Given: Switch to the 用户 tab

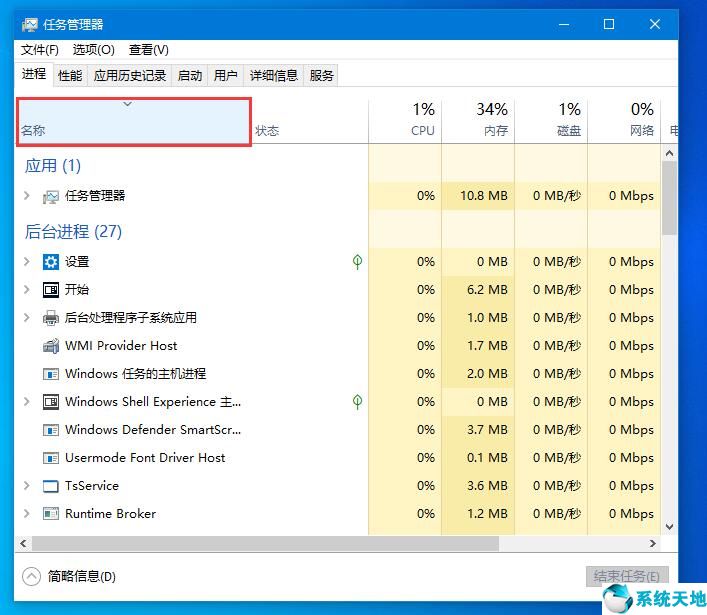Looking at the screenshot, I should point(225,75).
